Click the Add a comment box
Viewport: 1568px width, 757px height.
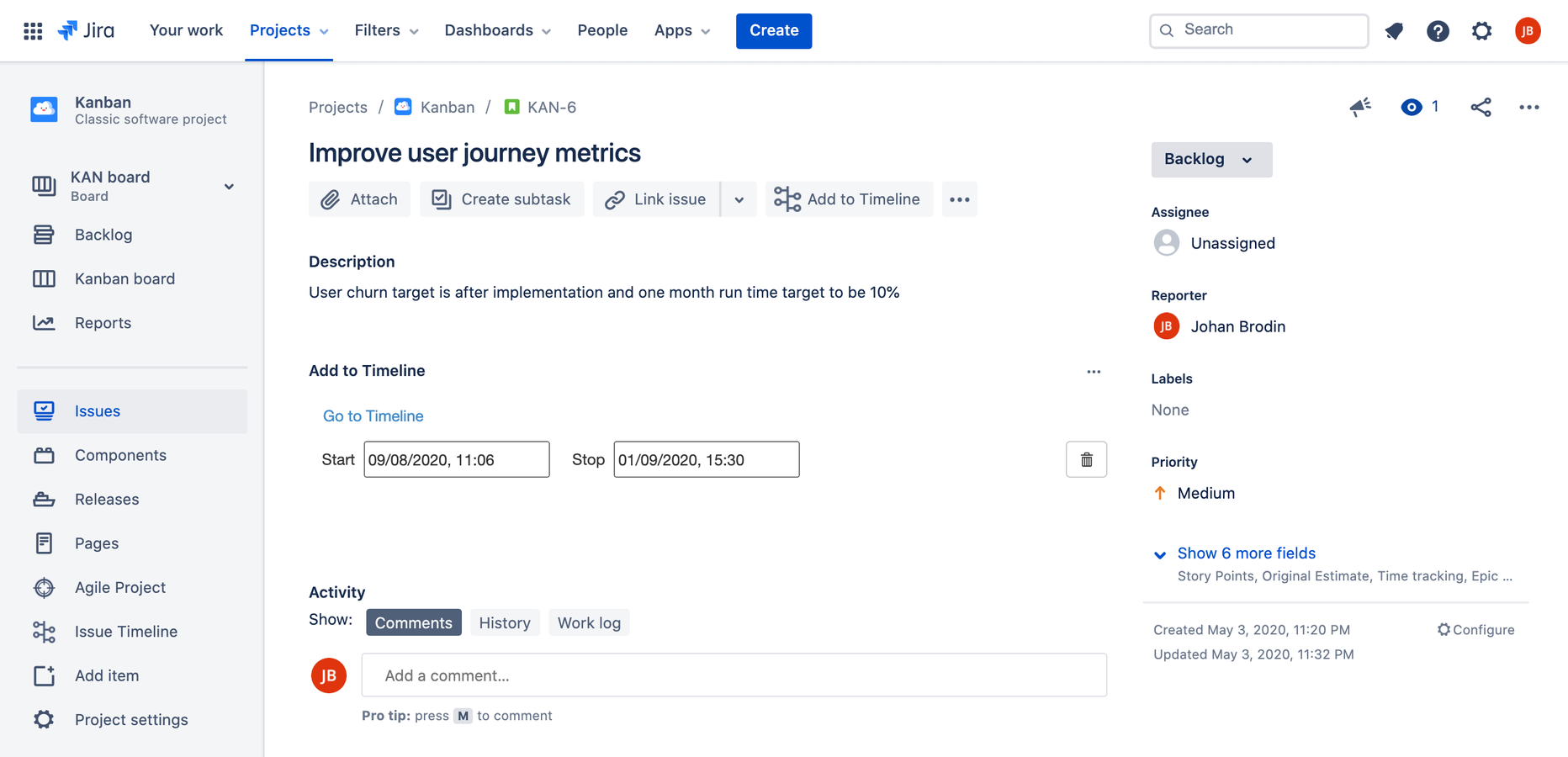click(734, 675)
